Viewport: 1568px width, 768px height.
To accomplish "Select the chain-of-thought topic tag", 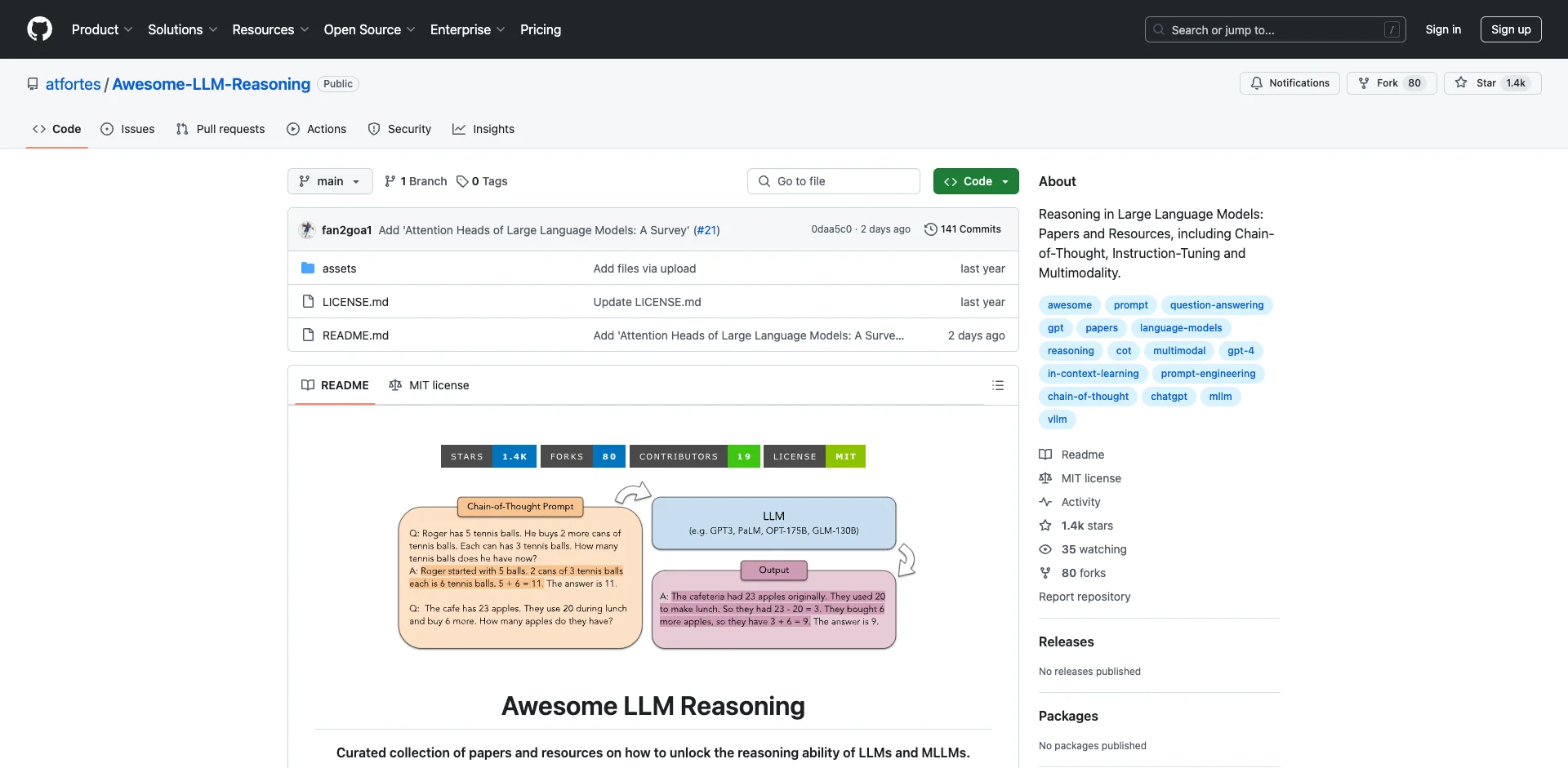I will tap(1088, 397).
